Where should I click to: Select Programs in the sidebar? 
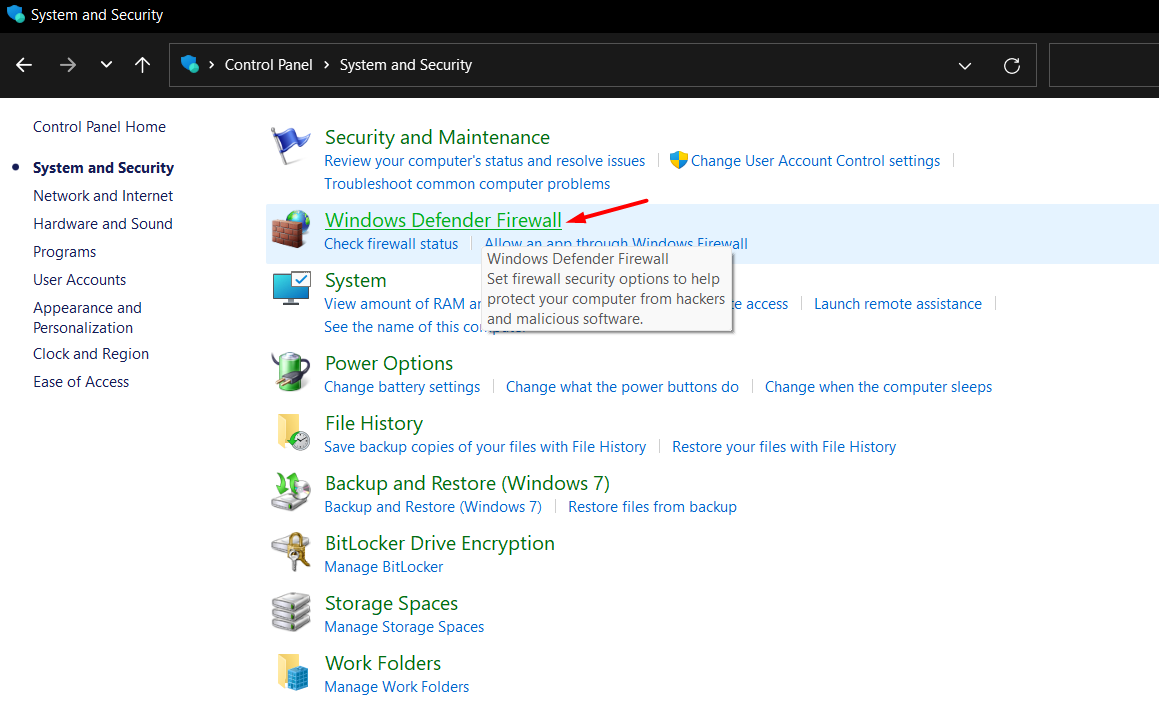tap(64, 252)
